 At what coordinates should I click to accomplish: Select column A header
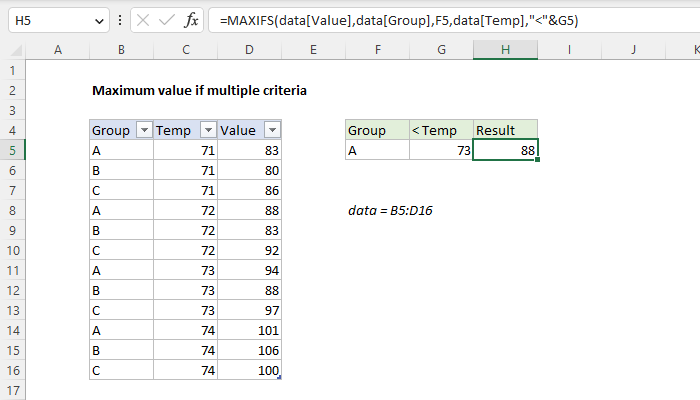58,50
